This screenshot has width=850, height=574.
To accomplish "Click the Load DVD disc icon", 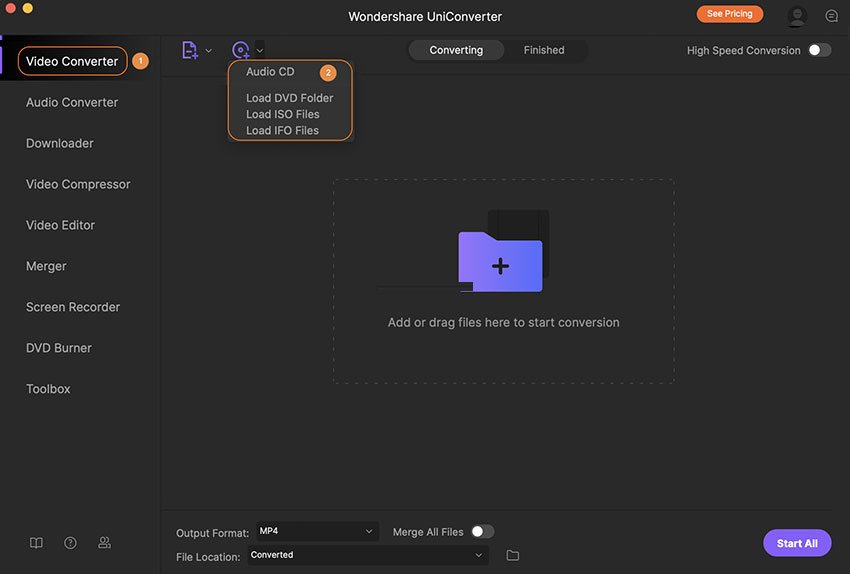I will tap(241, 50).
